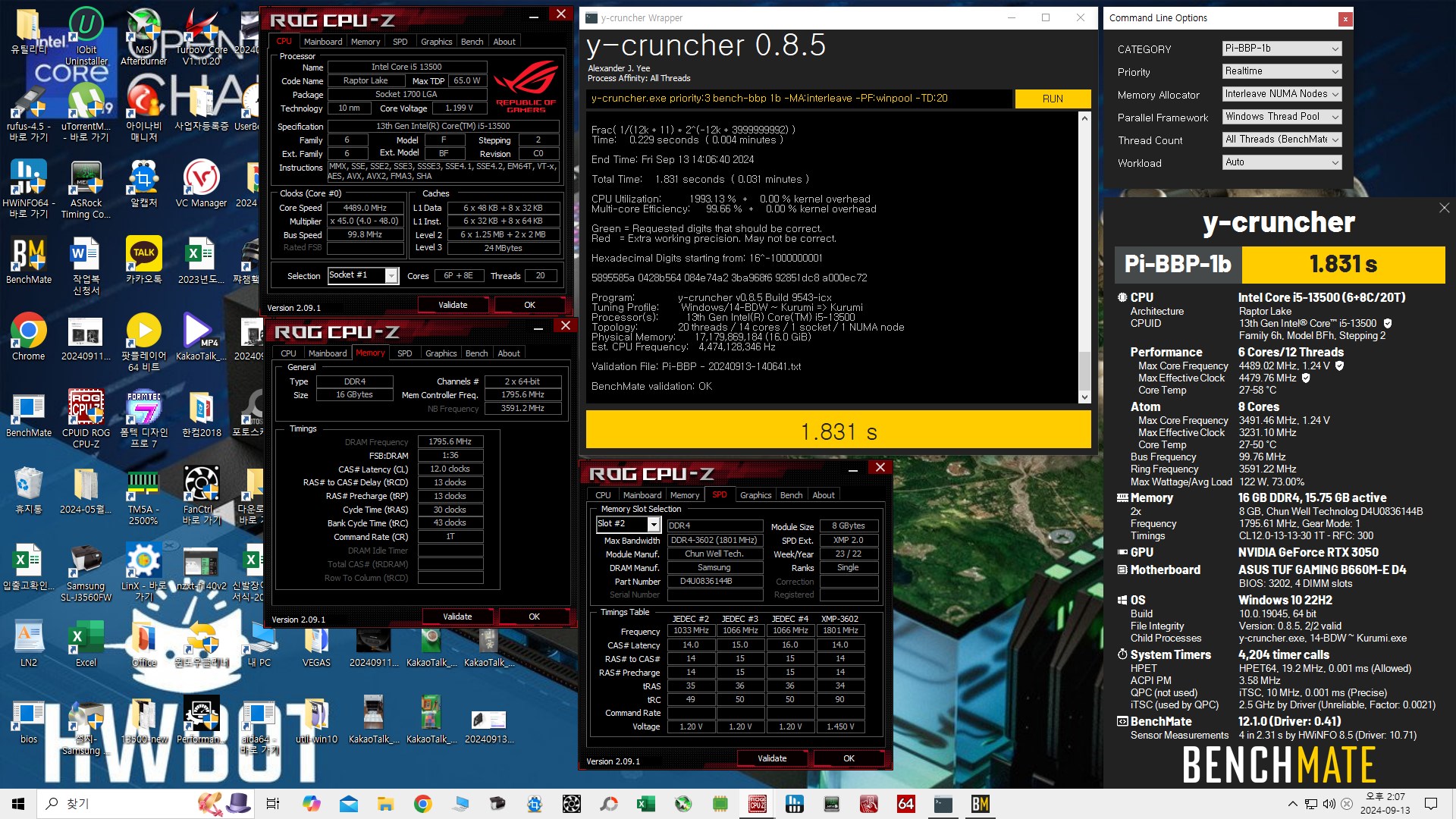Open SPD tab in Memory CPU-Z window
The image size is (1456, 819).
405,353
